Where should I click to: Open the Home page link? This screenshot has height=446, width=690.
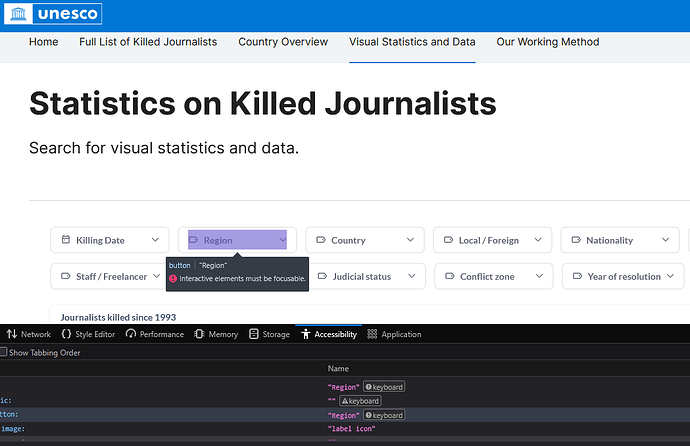44,42
